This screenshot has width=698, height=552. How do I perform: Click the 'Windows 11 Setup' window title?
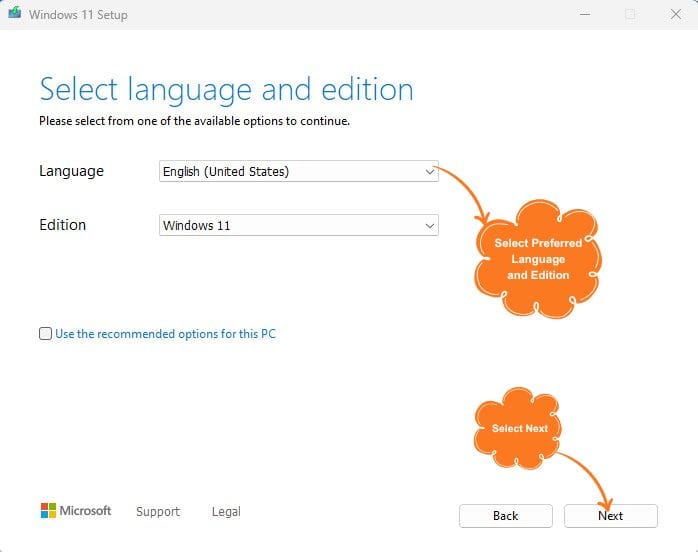click(x=78, y=15)
